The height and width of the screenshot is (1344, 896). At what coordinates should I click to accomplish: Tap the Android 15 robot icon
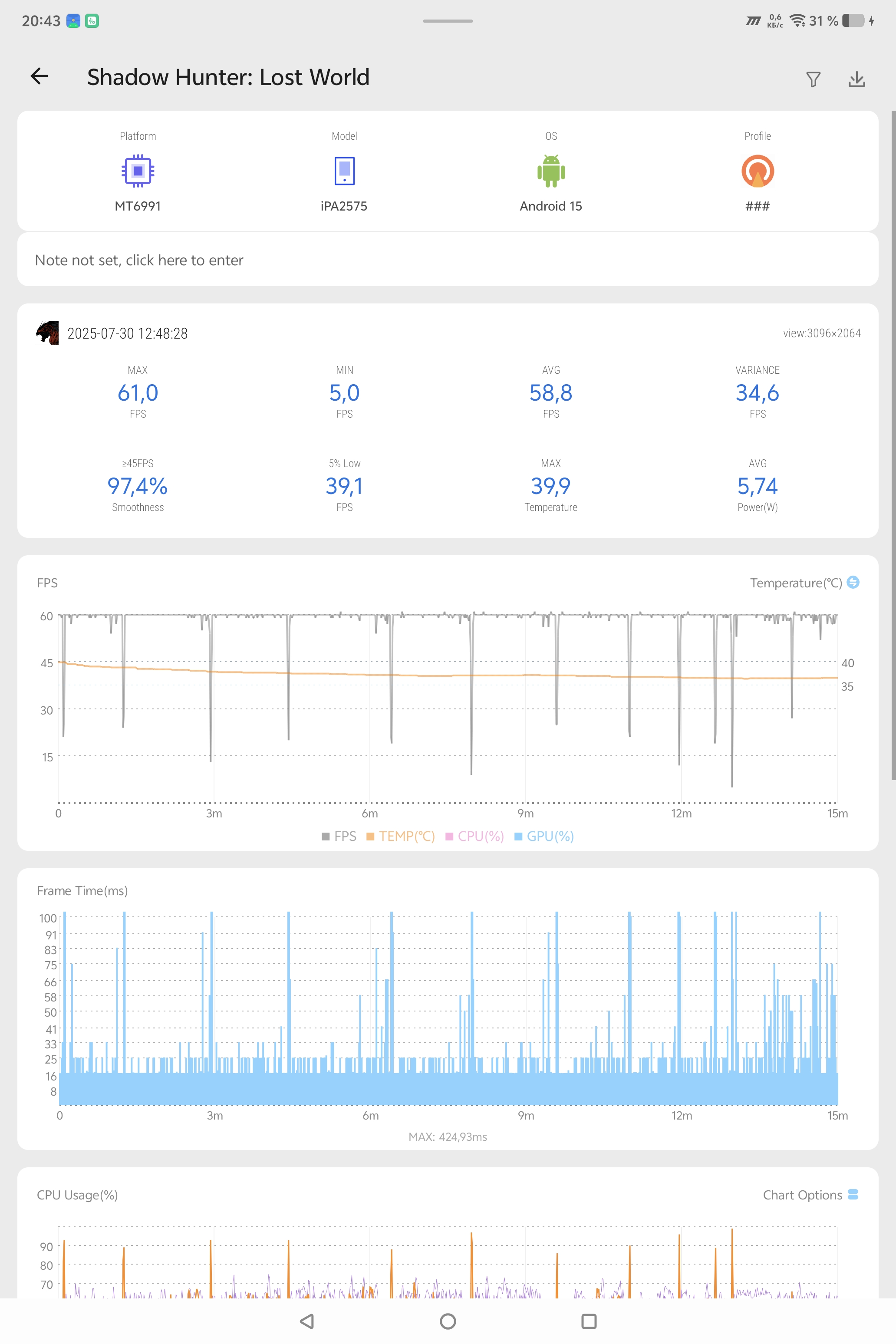551,170
